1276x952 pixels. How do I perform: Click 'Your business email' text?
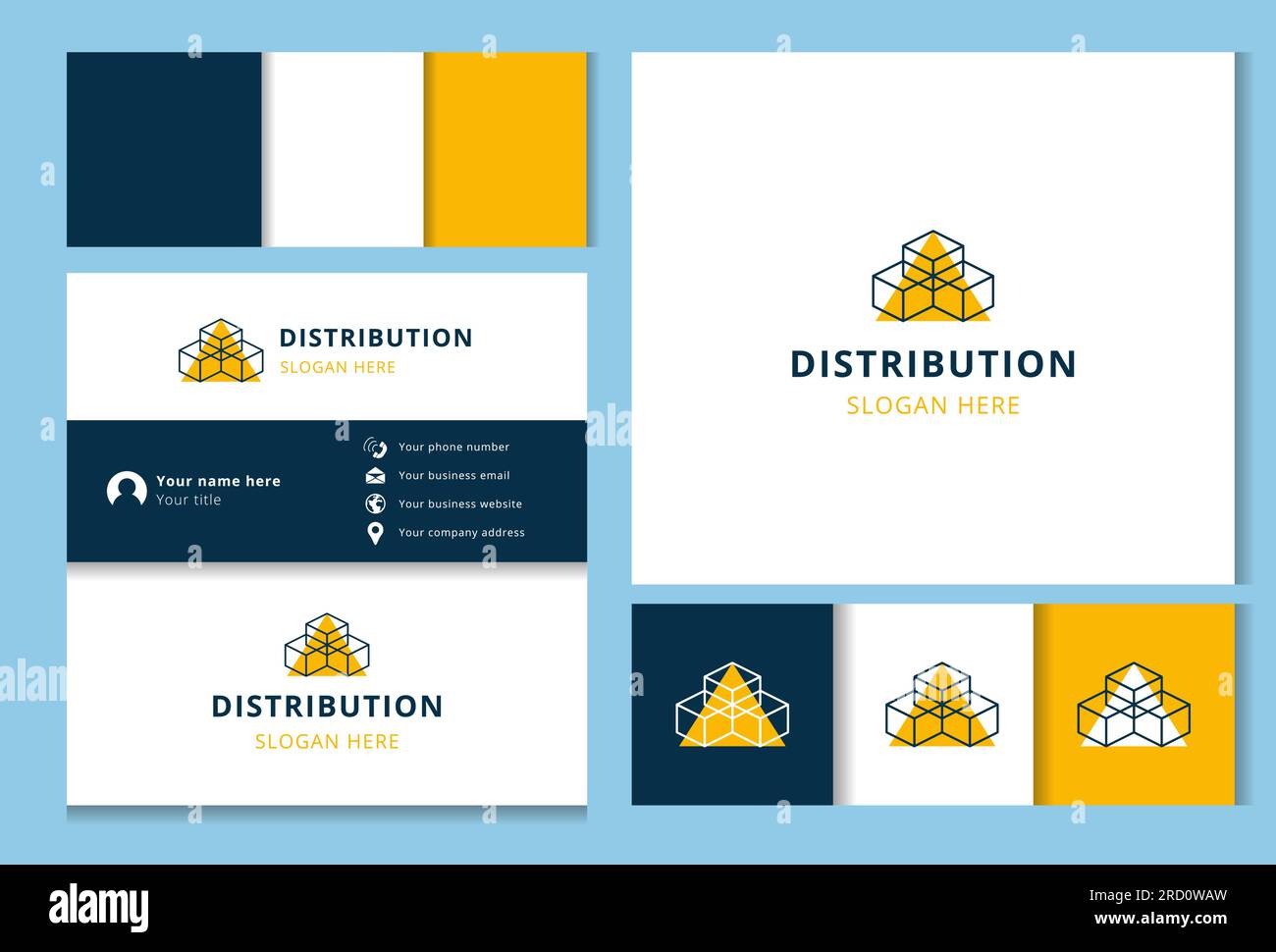tap(453, 476)
